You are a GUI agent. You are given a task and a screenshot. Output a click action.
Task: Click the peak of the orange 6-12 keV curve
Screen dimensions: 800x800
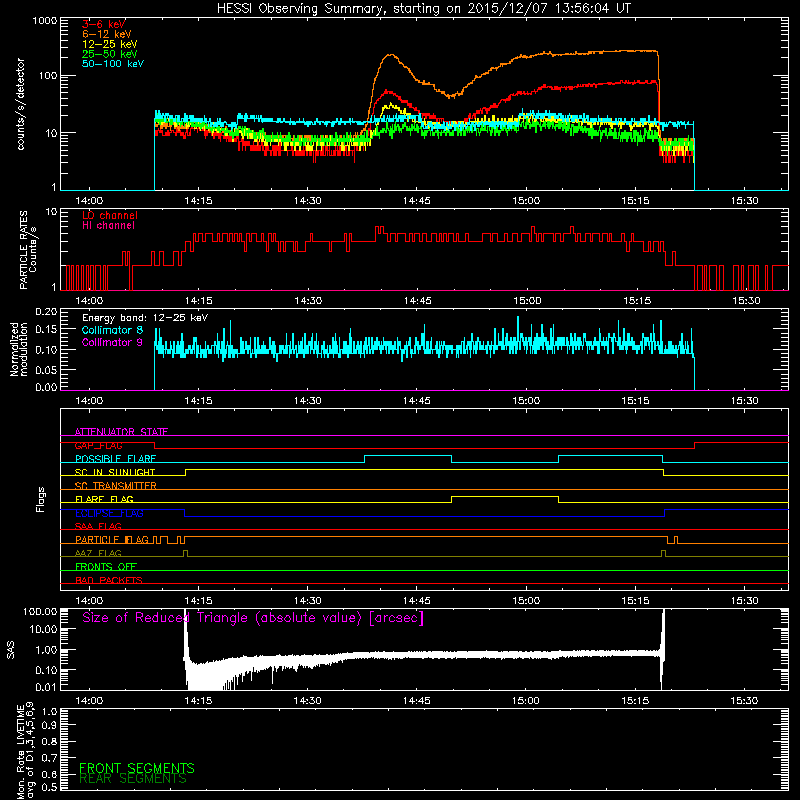390,55
